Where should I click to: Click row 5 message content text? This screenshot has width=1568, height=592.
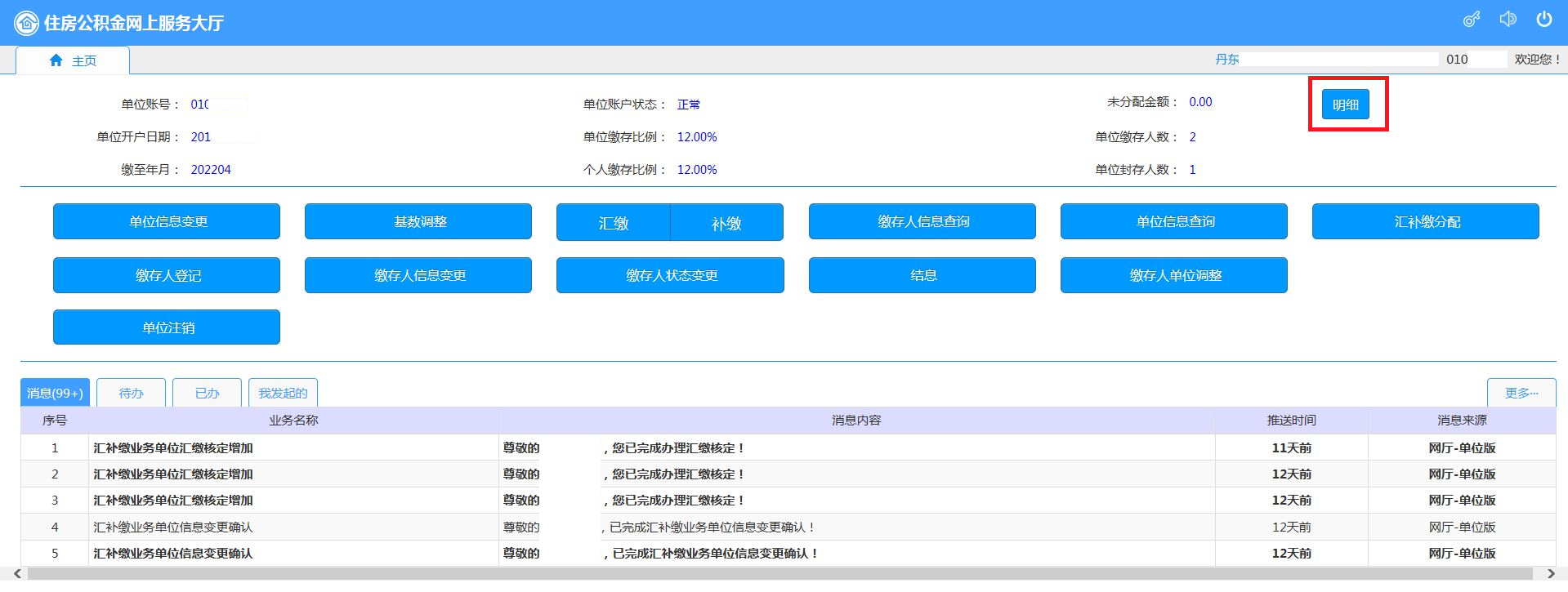click(x=660, y=553)
